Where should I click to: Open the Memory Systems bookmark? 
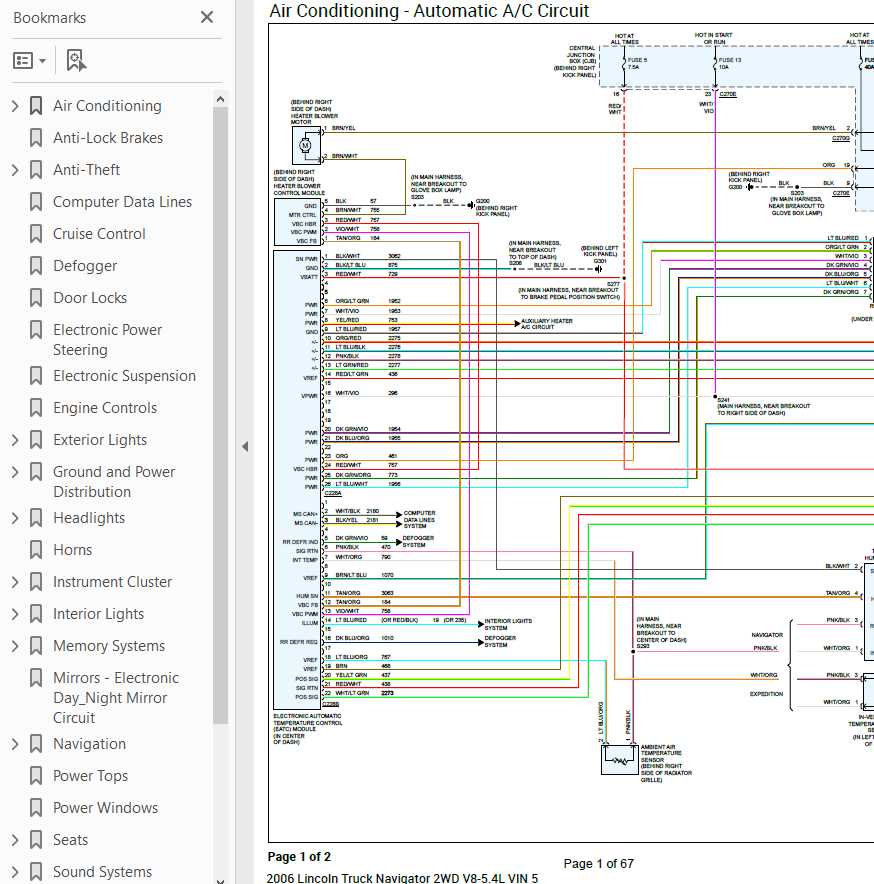click(109, 646)
